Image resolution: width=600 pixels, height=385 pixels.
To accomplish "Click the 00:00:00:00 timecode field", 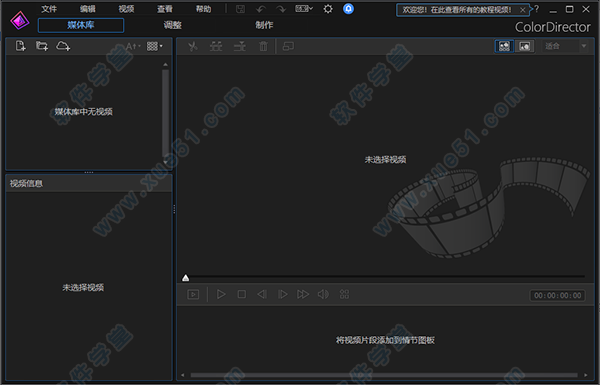I will click(x=558, y=295).
